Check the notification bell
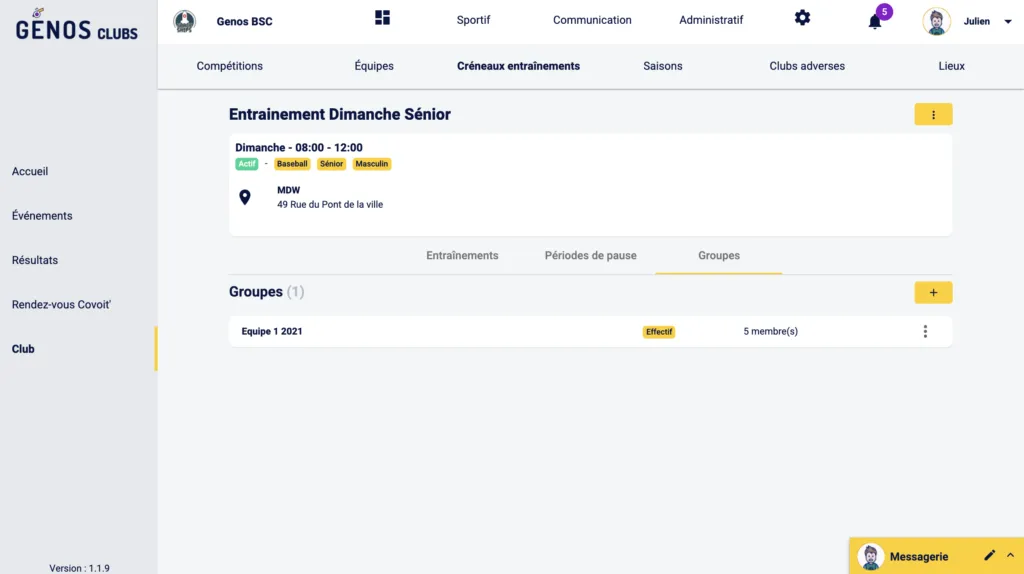Viewport: 1024px width, 574px height. [875, 21]
